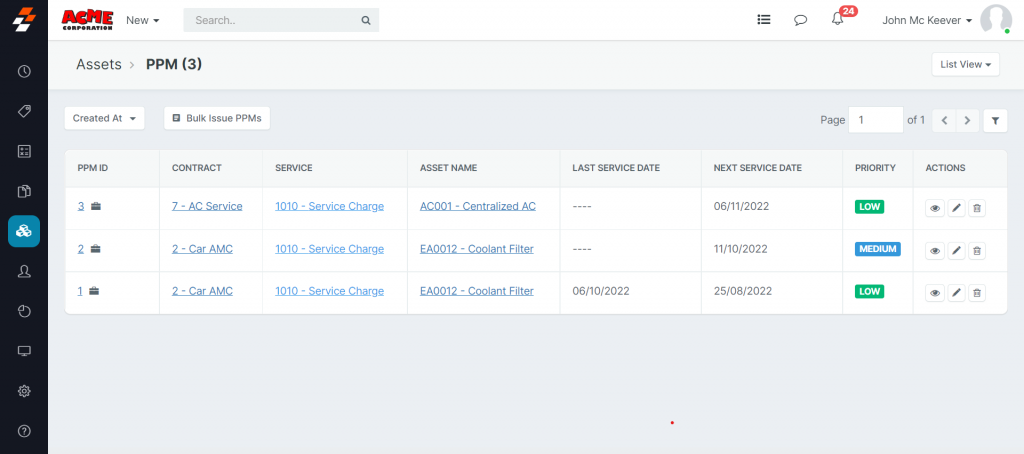Screen dimensions: 1024x454
Task: Select the Assets cubes icon in sidebar
Action: 24,231
